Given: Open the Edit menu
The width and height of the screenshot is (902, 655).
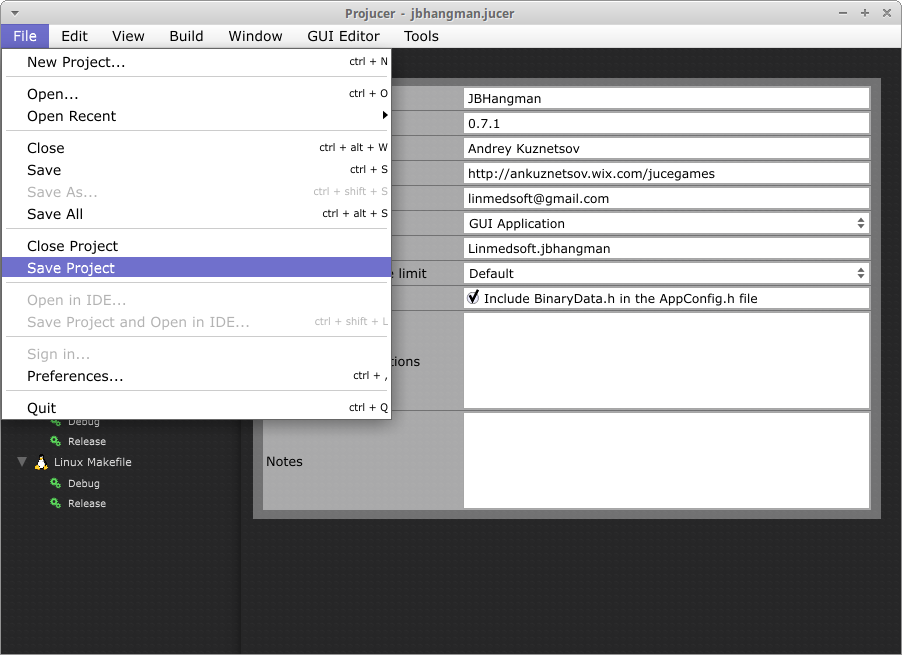Looking at the screenshot, I should (74, 36).
